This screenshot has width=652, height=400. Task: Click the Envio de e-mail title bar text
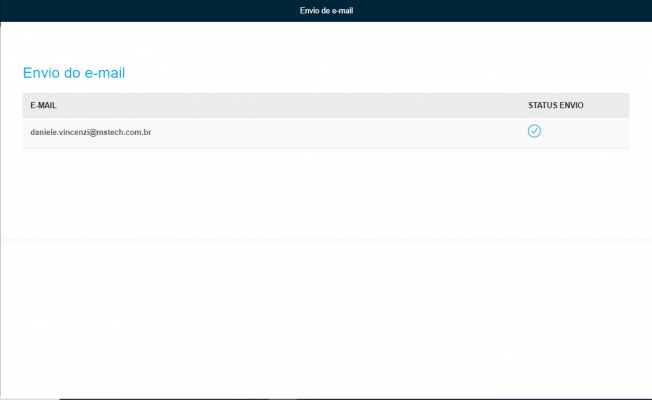[x=326, y=11]
